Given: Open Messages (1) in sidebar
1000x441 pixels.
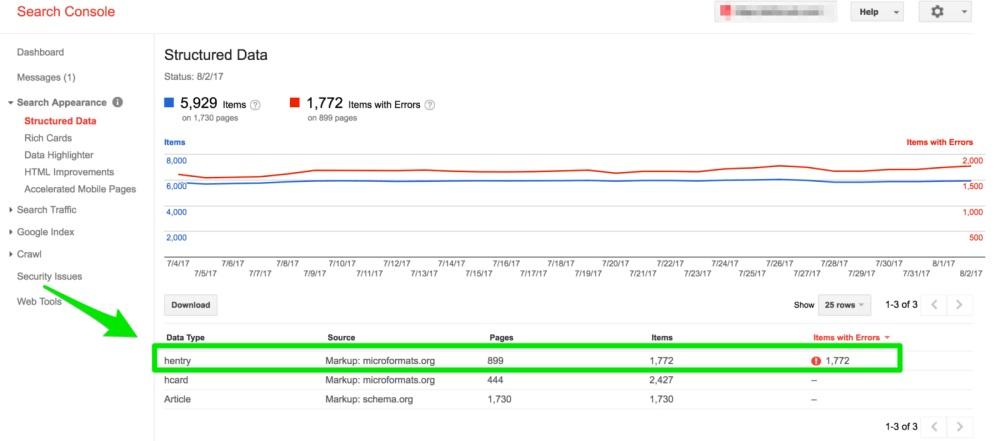Looking at the screenshot, I should coord(46,77).
